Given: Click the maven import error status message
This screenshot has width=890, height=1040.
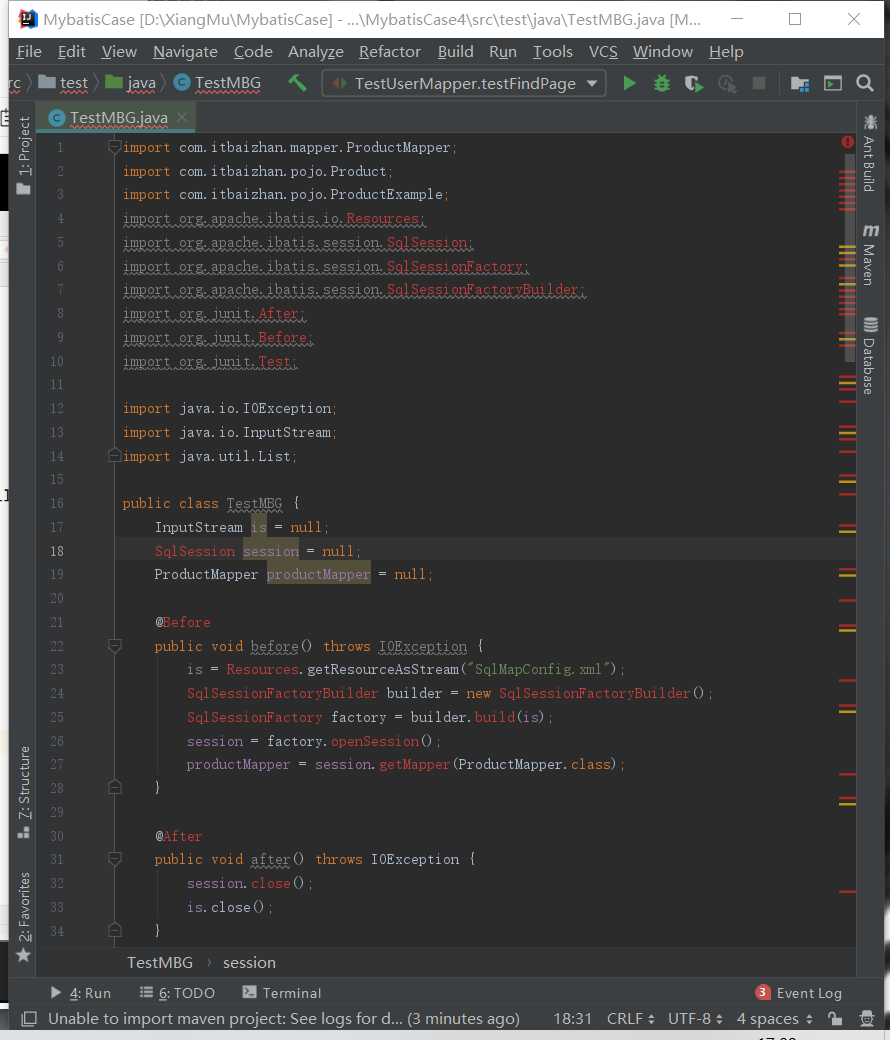Looking at the screenshot, I should tap(284, 1018).
